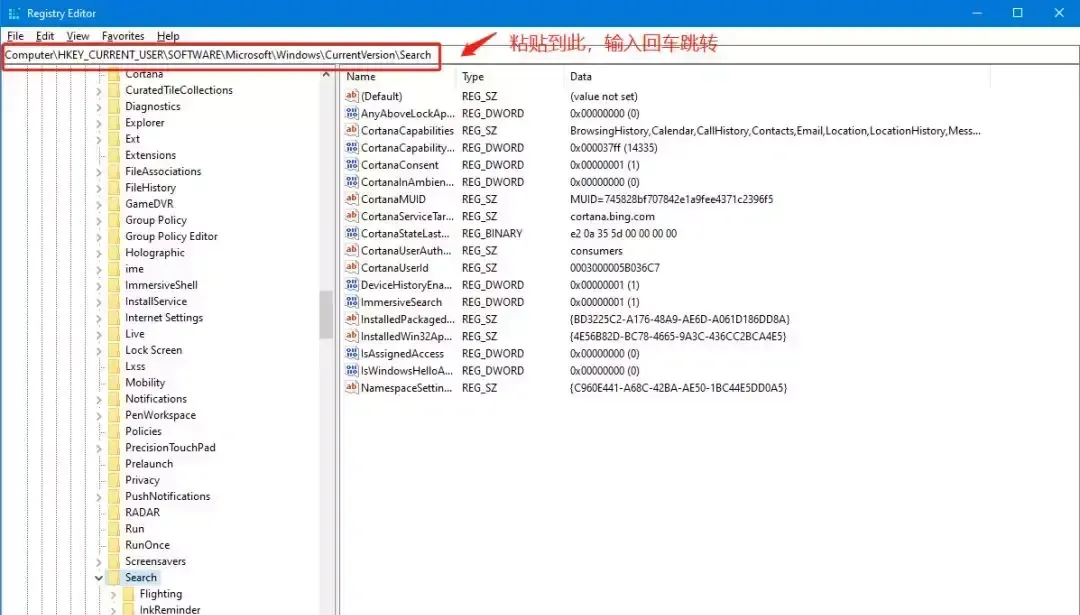
Task: Select the CortanaConsent DWORD value icon
Action: (x=351, y=165)
